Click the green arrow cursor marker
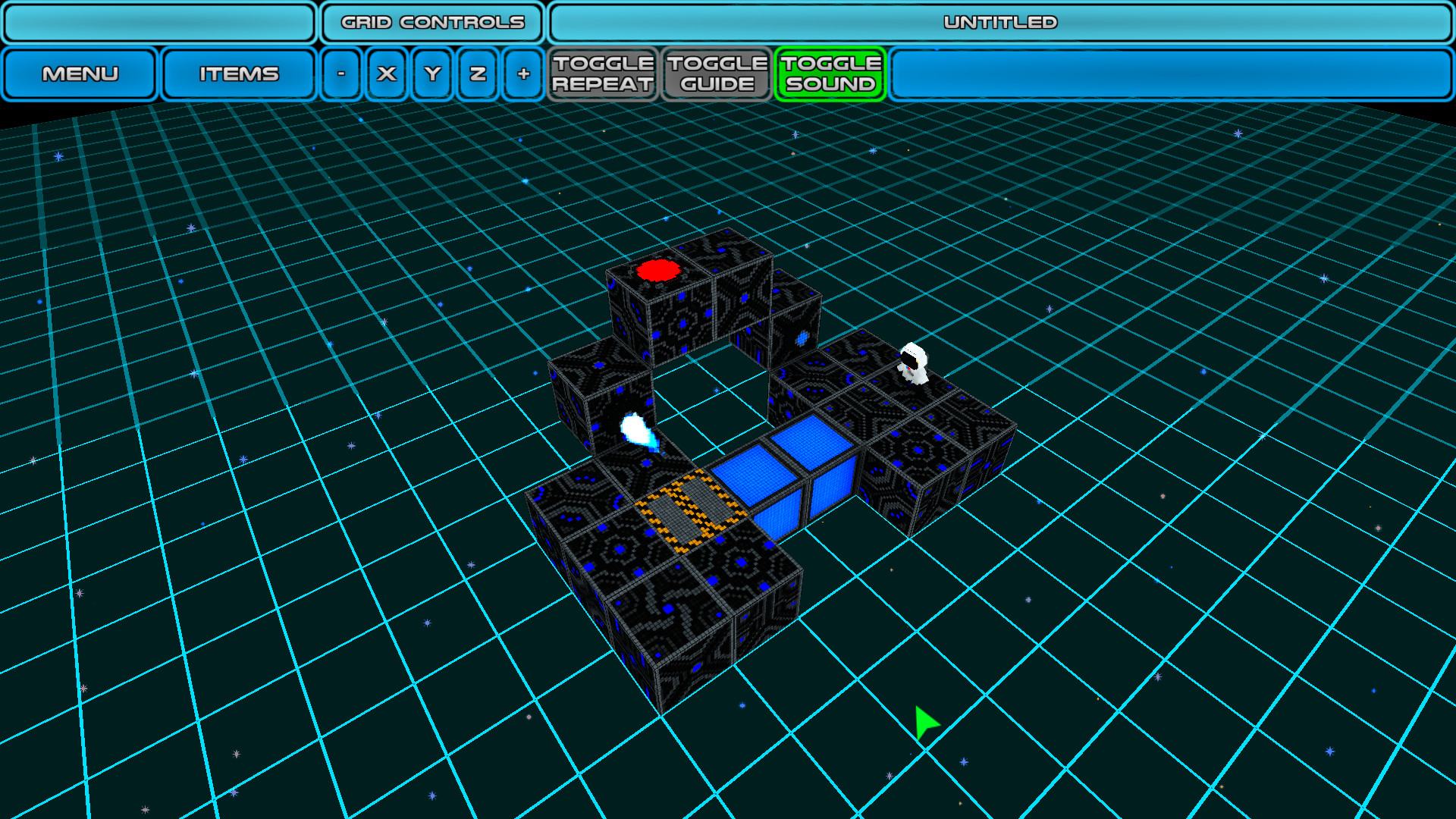1456x819 pixels. pyautogui.click(x=924, y=722)
